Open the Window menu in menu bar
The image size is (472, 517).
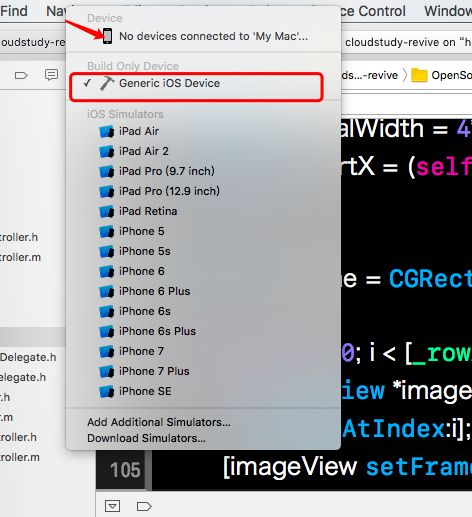(448, 11)
